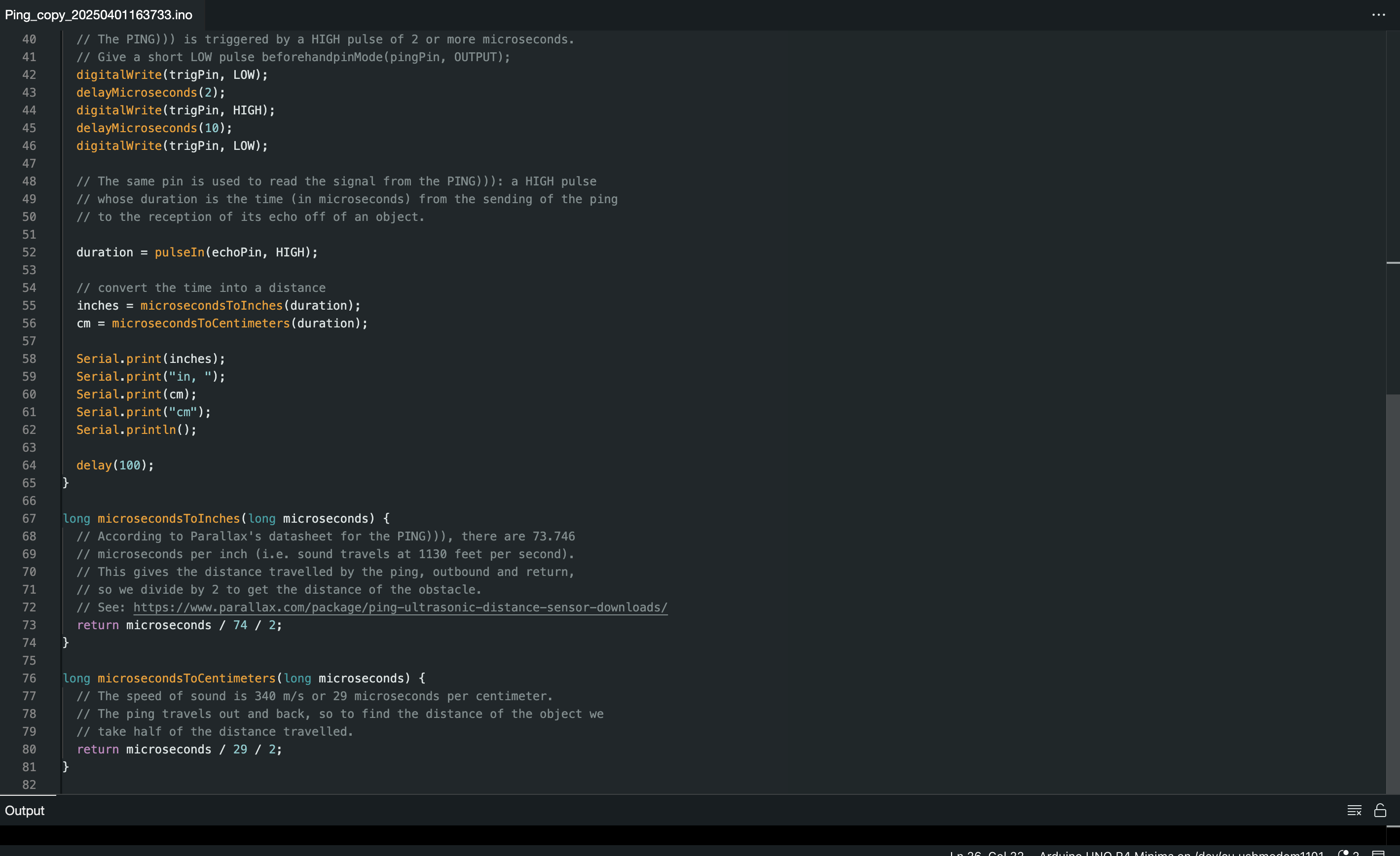Clear the Output panel contents
This screenshot has height=856, width=1400.
pos(1355,811)
